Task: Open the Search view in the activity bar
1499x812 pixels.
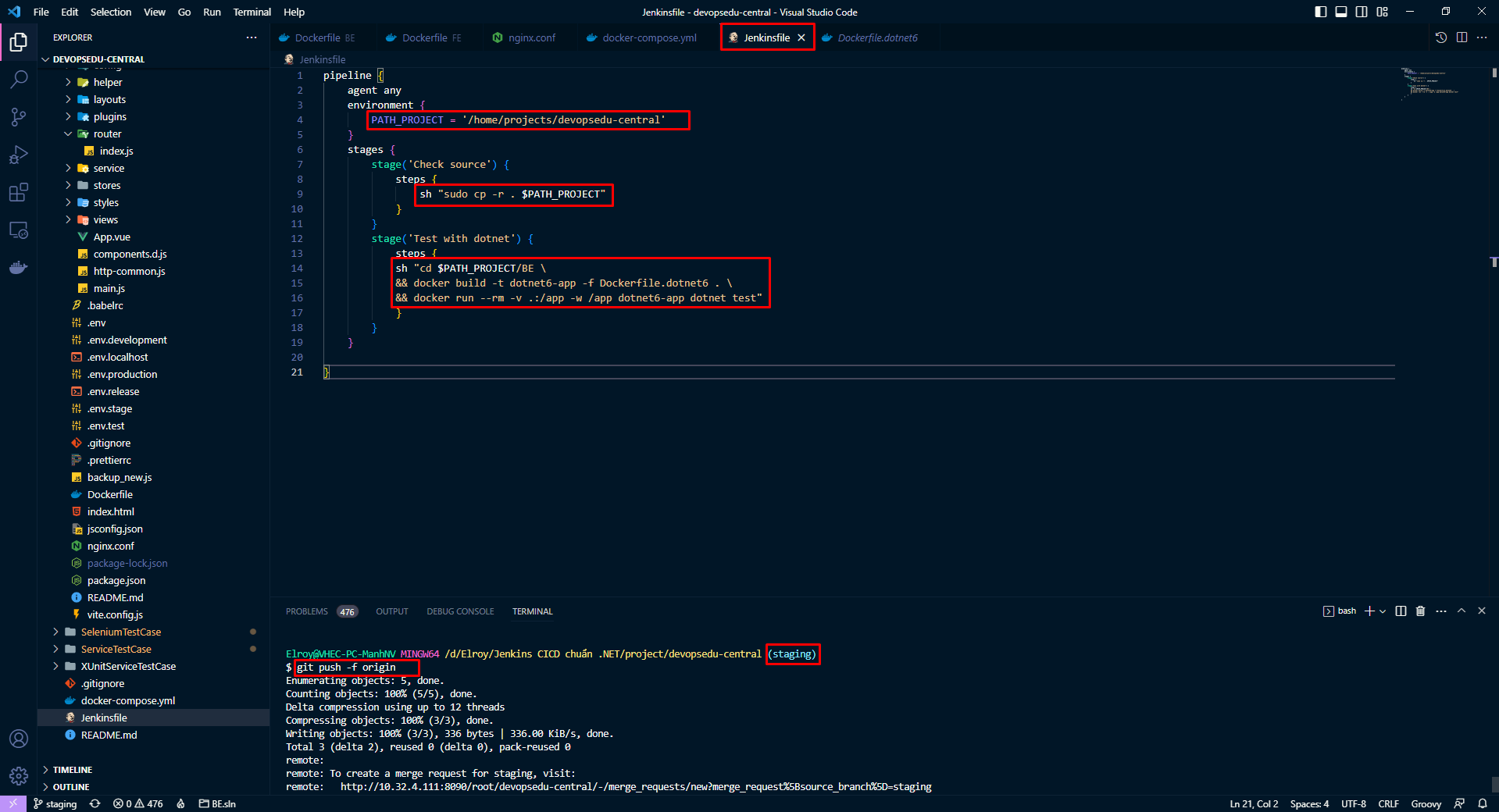Action: (x=19, y=79)
